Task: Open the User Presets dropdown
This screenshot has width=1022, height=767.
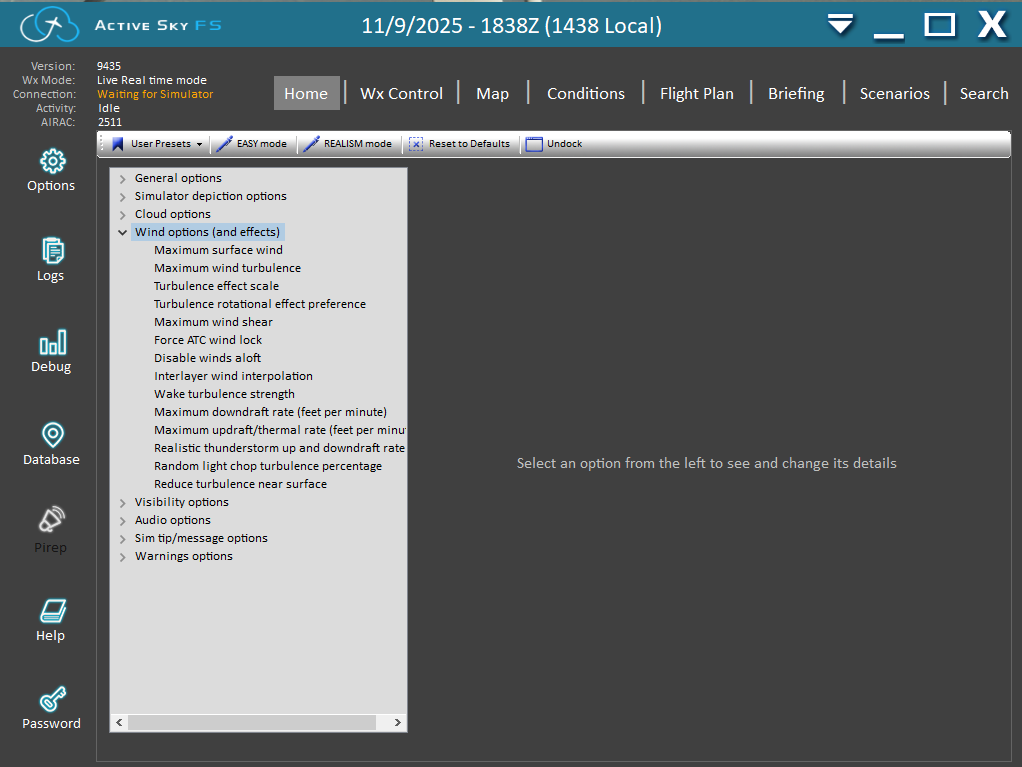Action: pyautogui.click(x=157, y=144)
